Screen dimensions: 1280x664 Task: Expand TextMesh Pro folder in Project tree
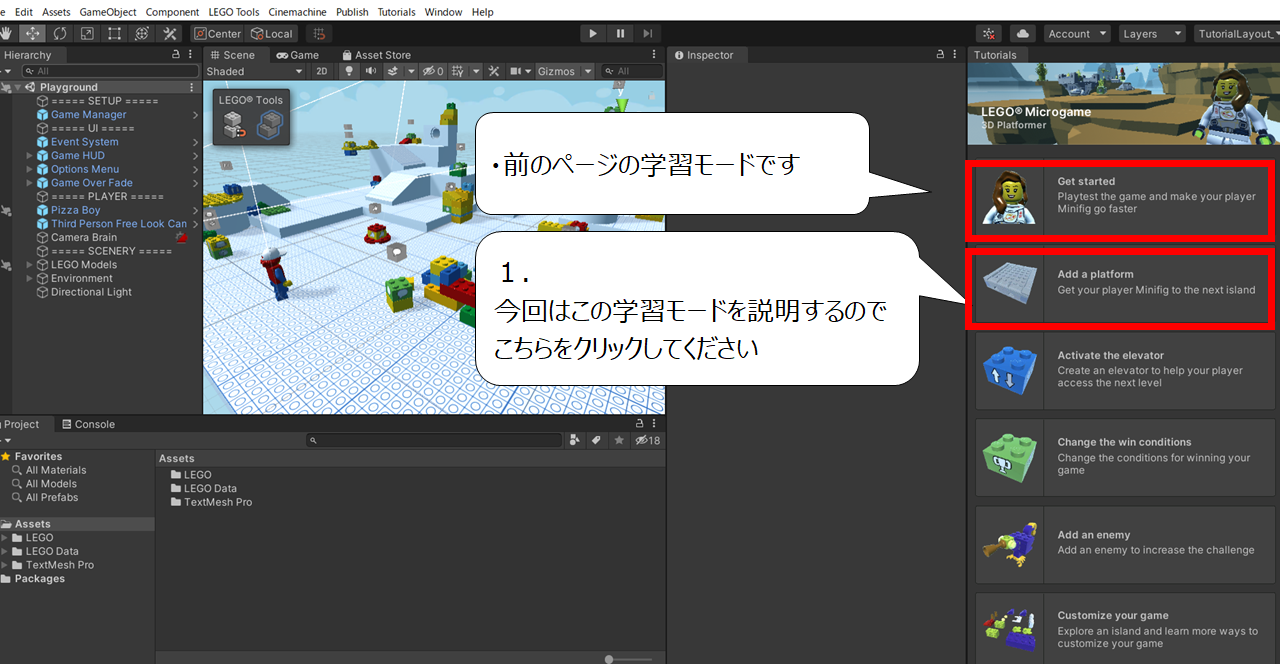click(5, 565)
